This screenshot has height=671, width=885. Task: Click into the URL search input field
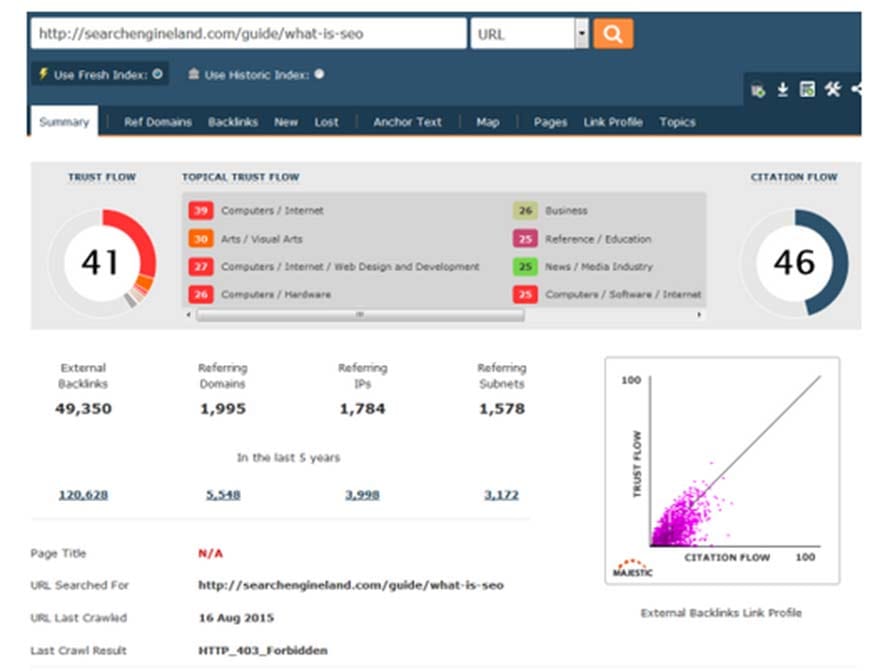[248, 34]
